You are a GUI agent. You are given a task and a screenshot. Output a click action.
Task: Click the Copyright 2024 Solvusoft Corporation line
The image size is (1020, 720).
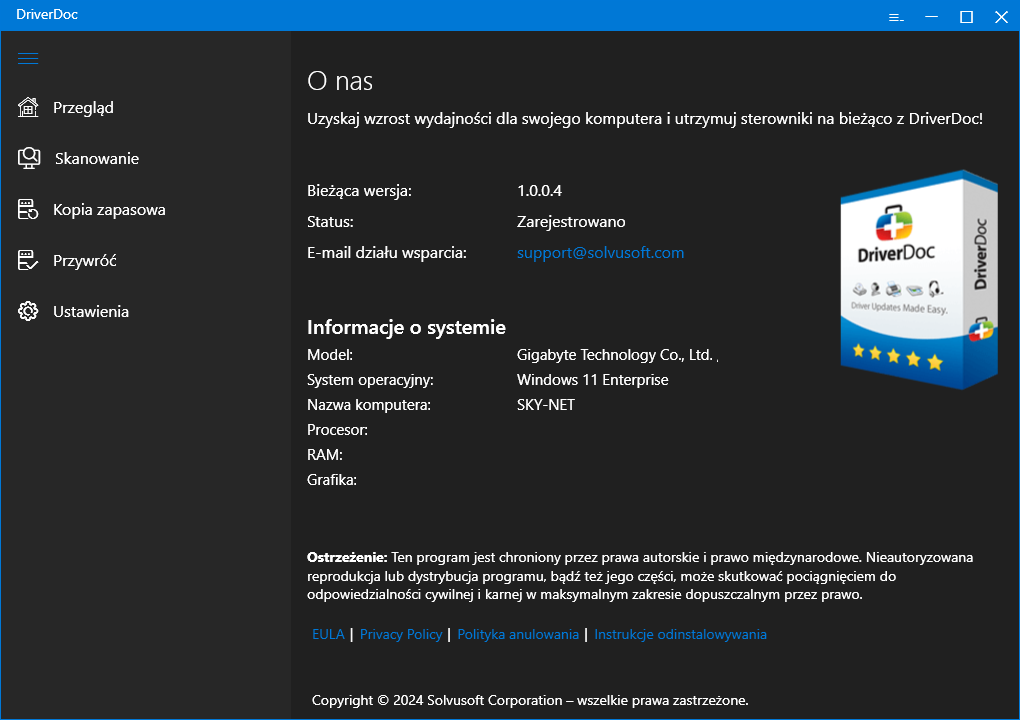point(530,700)
